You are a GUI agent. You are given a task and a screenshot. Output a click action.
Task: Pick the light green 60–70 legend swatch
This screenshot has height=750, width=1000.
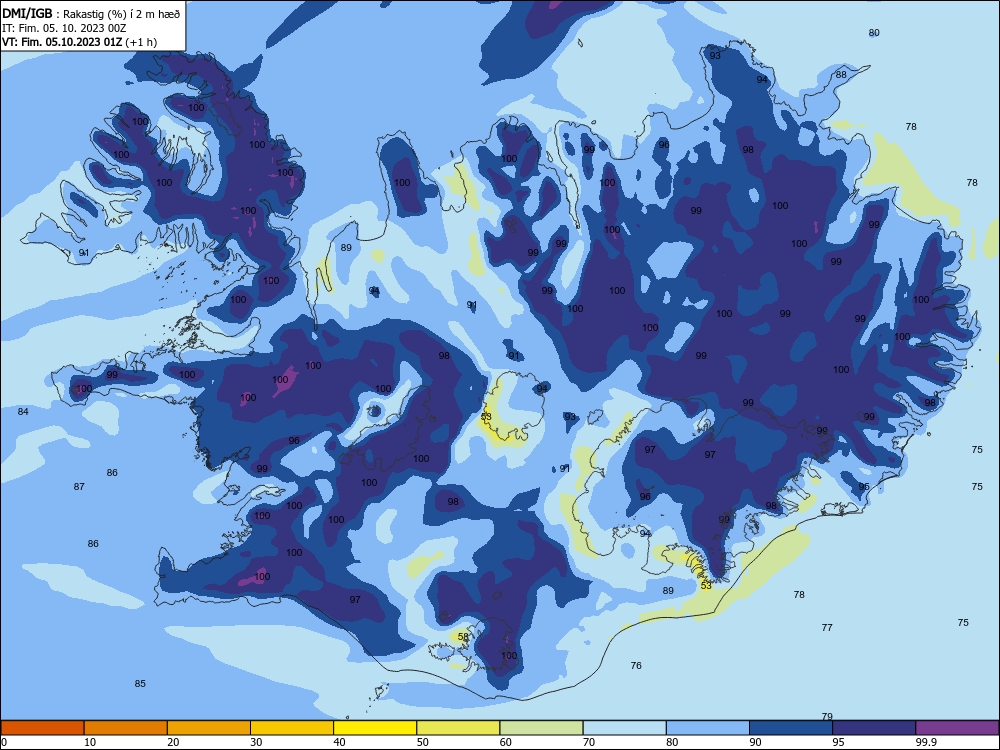541,728
